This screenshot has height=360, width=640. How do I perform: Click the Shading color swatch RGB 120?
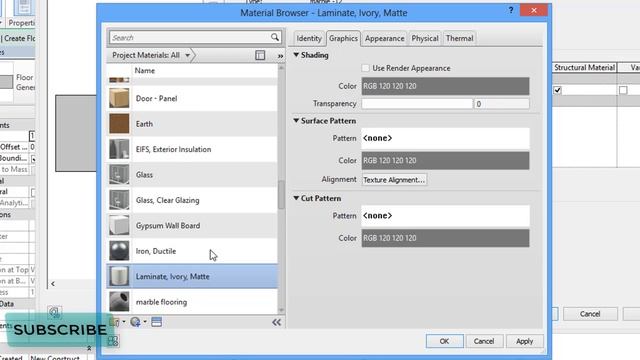pos(445,86)
